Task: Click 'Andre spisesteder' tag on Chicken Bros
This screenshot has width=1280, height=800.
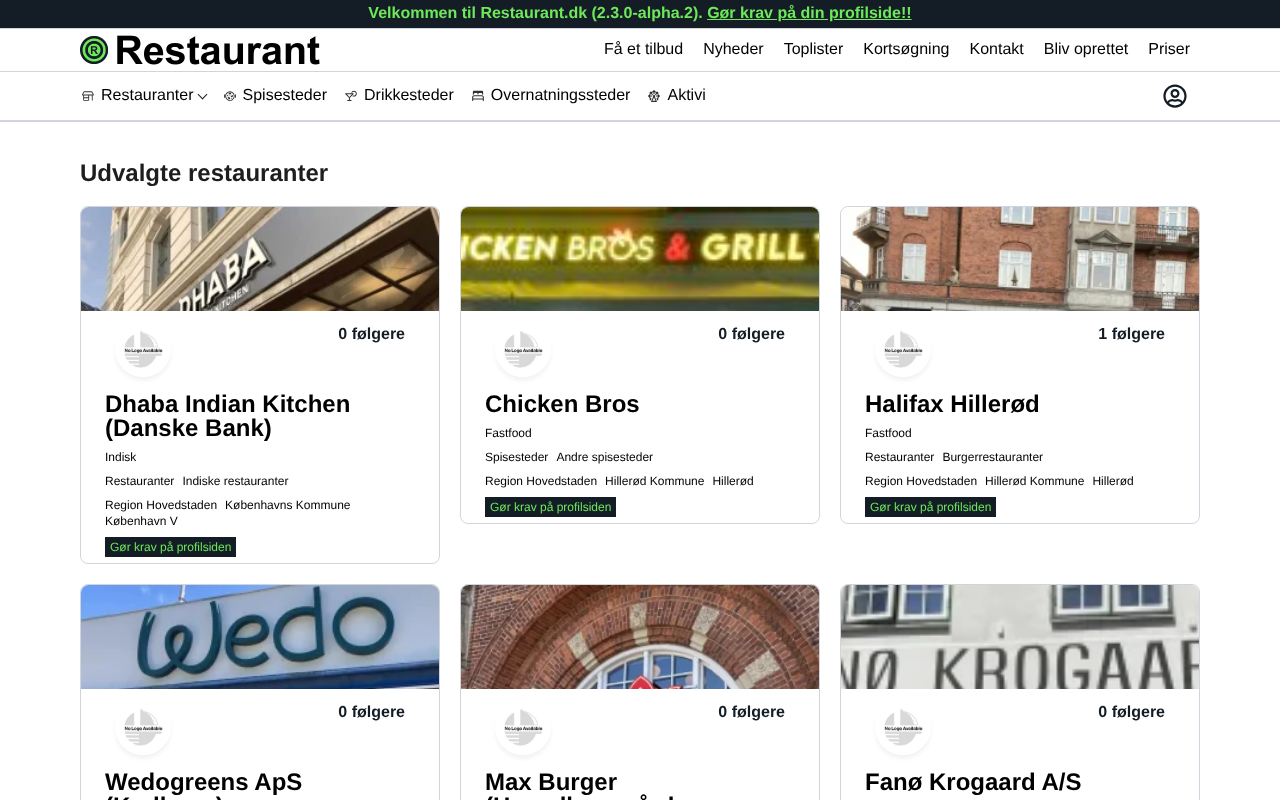Action: click(x=604, y=457)
